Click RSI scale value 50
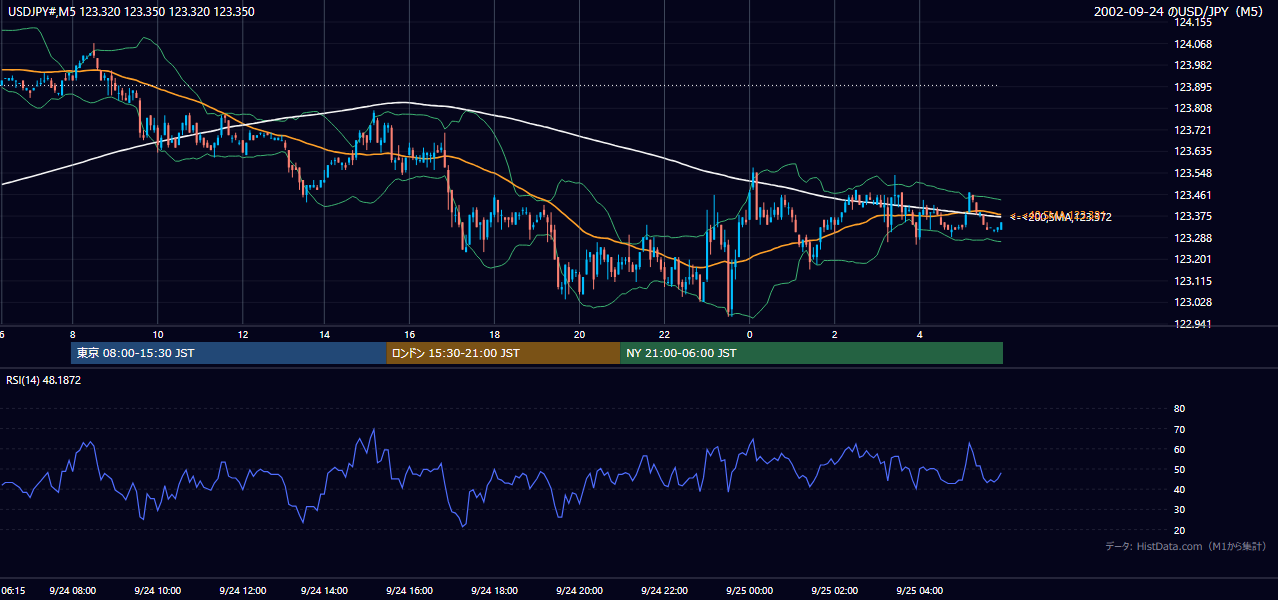This screenshot has height=600, width=1278. 1179,469
